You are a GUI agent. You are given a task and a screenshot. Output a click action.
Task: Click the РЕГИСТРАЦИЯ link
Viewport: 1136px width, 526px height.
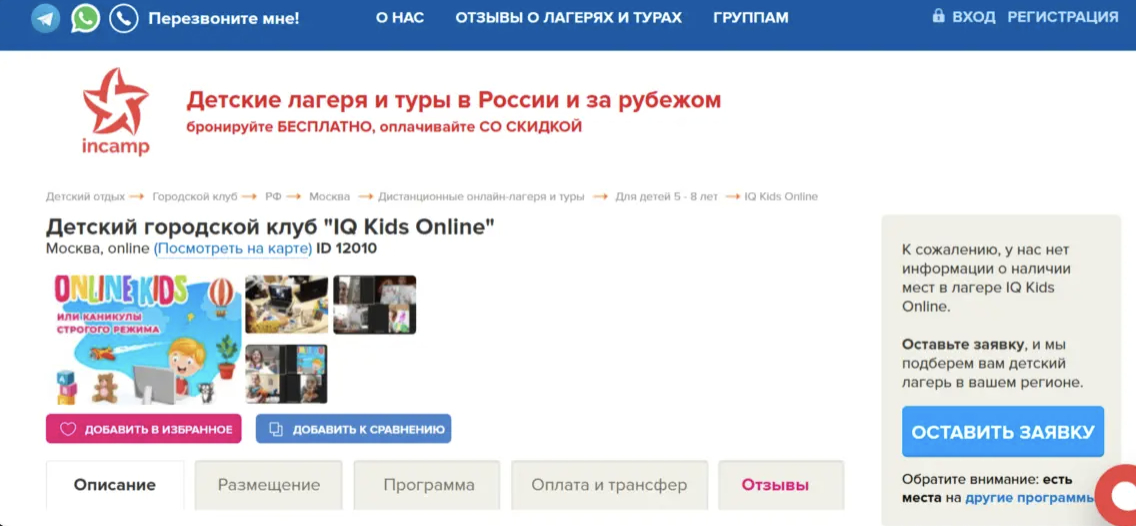(1063, 17)
